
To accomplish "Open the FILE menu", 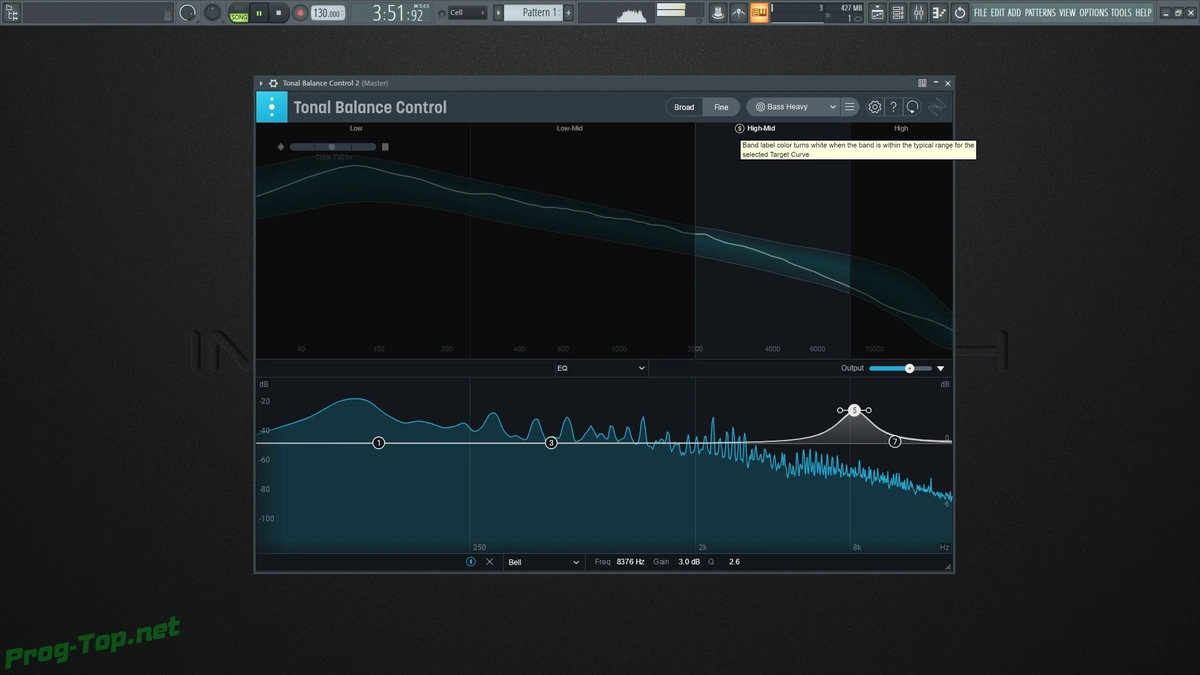I will [980, 13].
